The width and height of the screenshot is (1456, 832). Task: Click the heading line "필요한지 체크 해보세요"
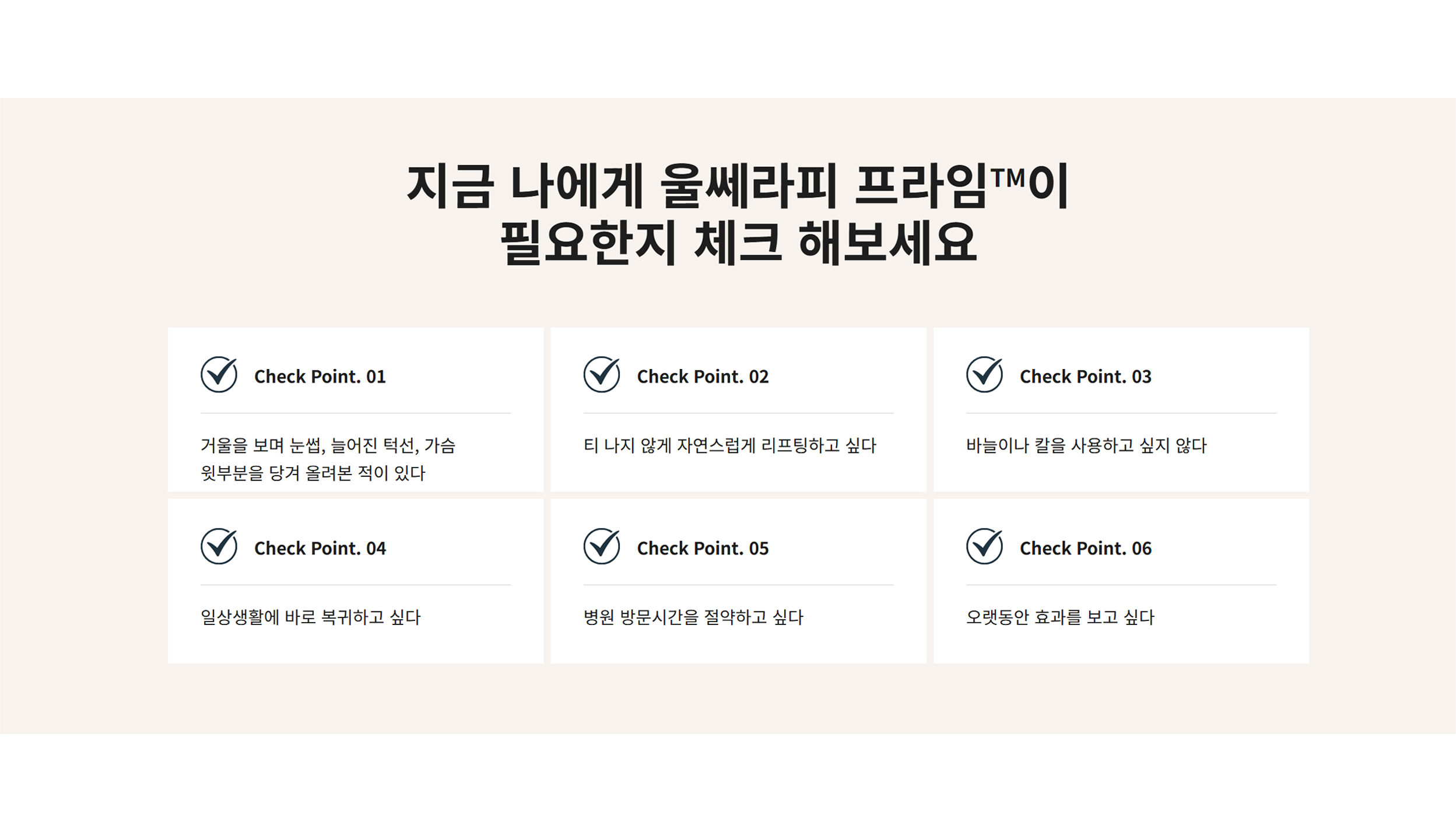coord(738,242)
